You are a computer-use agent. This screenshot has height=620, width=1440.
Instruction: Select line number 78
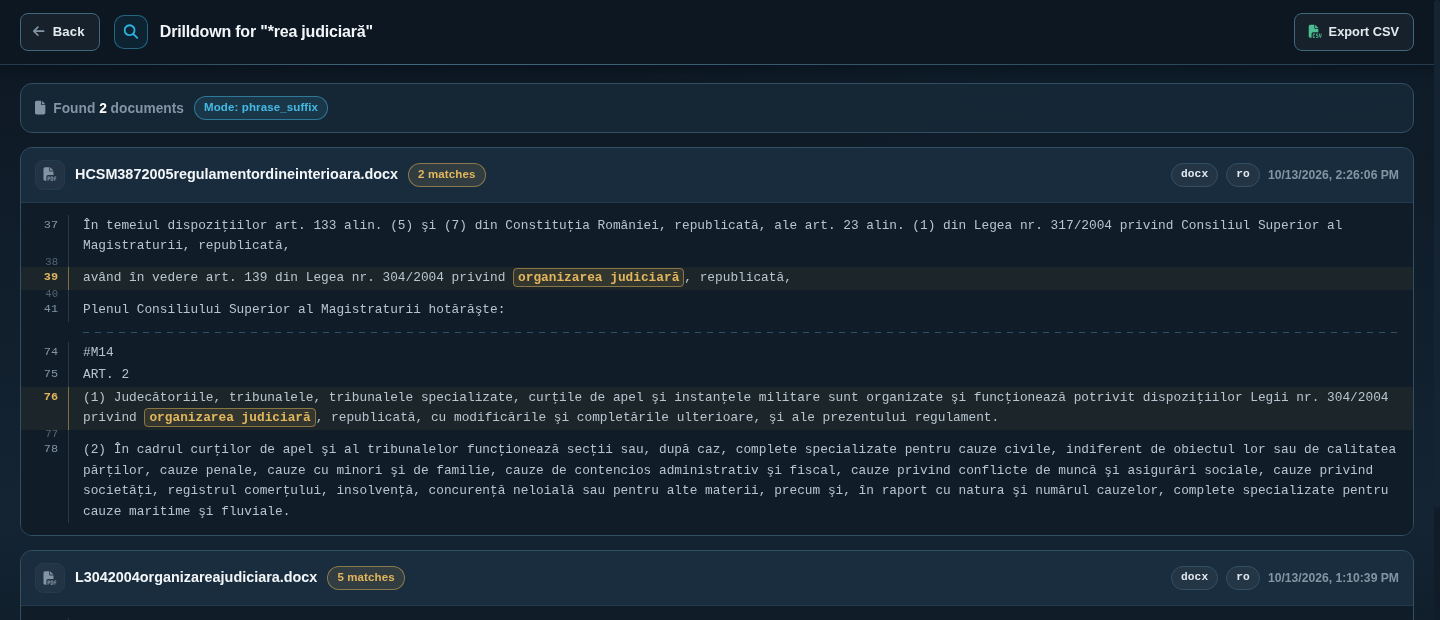[51, 450]
